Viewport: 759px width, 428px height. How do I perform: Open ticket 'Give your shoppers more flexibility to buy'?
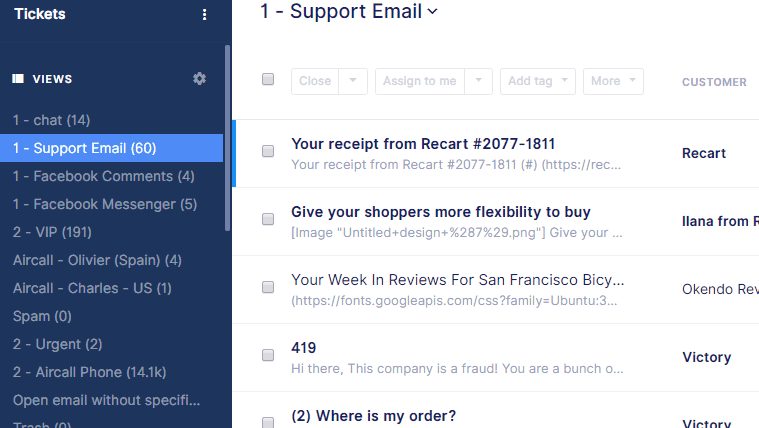tap(441, 212)
